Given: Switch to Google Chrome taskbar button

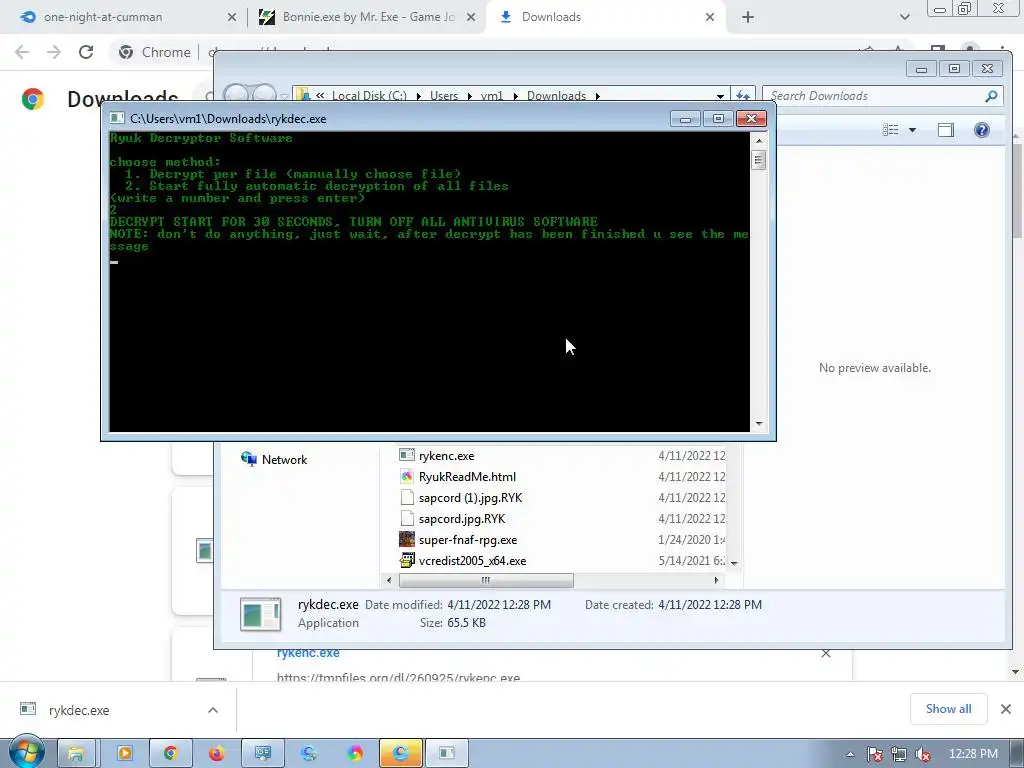Looking at the screenshot, I should coord(170,754).
